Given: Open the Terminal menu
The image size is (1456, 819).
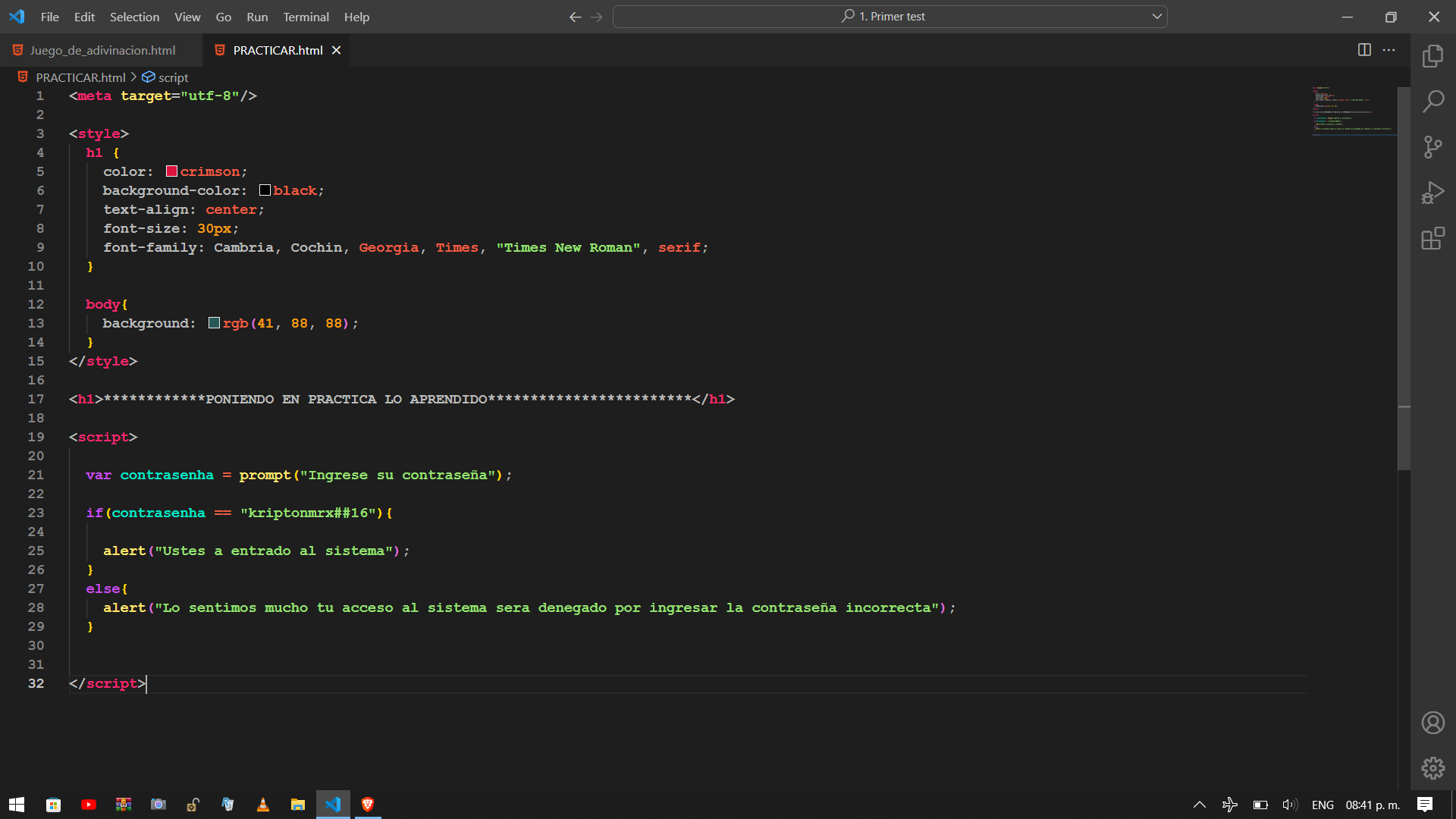Looking at the screenshot, I should click(x=306, y=17).
